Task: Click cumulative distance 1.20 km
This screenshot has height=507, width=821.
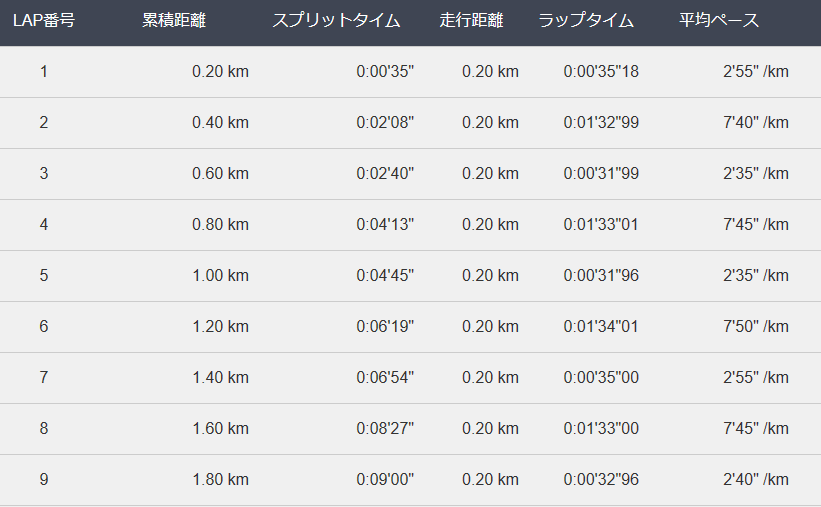Action: point(220,326)
